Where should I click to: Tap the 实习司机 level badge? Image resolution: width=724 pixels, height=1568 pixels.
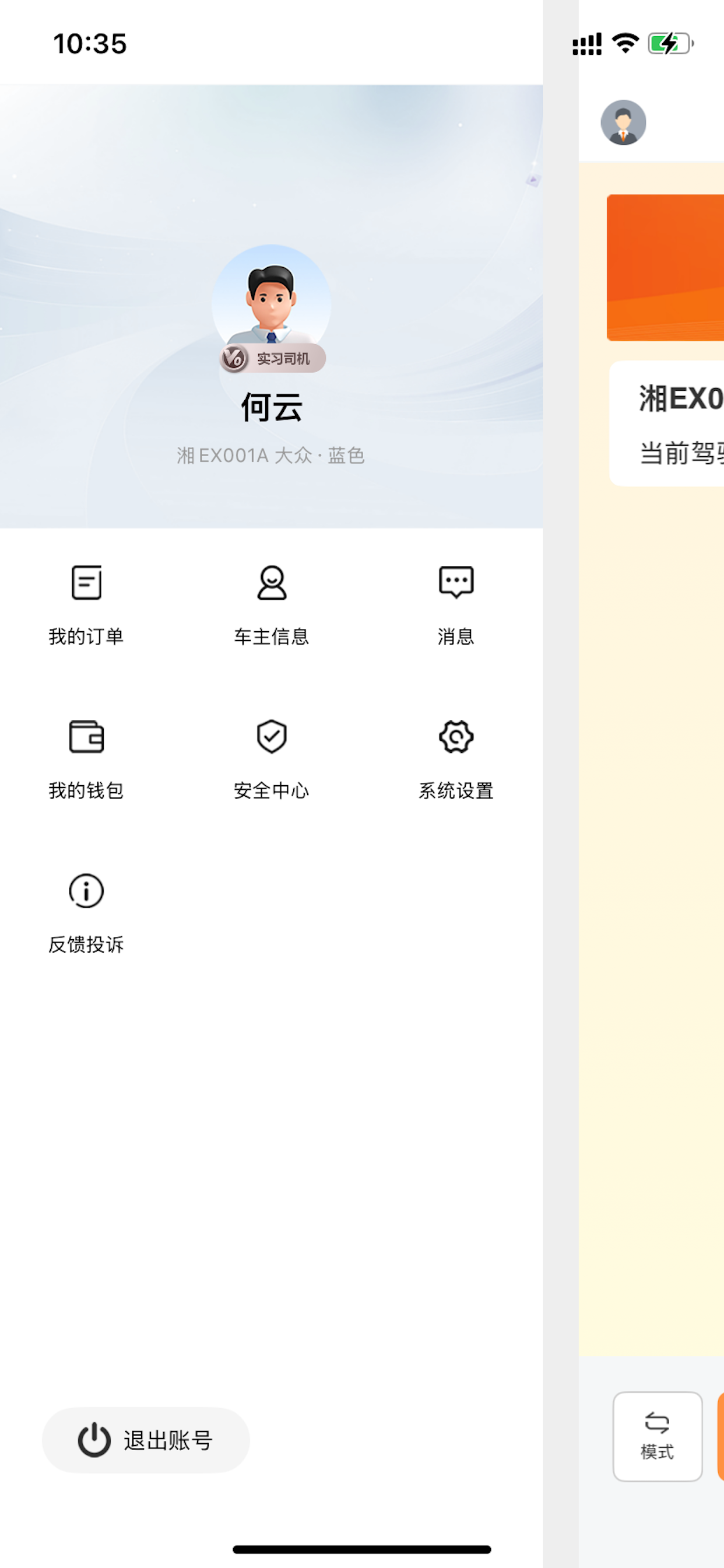point(273,359)
